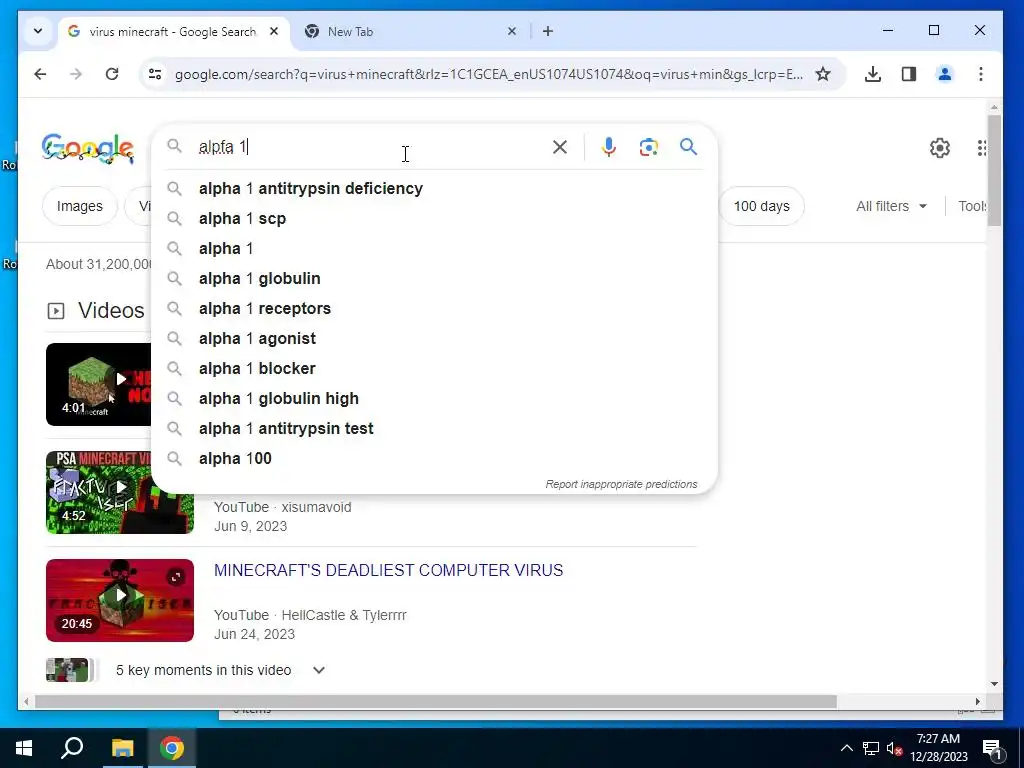This screenshot has width=1024, height=768.
Task: Open the Windows Start menu
Action: tap(24, 748)
